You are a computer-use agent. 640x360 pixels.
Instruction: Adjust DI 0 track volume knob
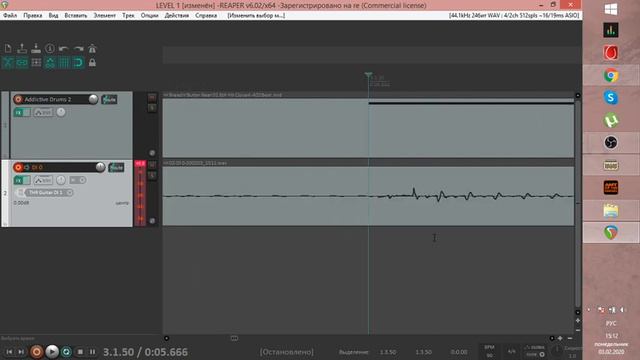pyautogui.click(x=100, y=167)
